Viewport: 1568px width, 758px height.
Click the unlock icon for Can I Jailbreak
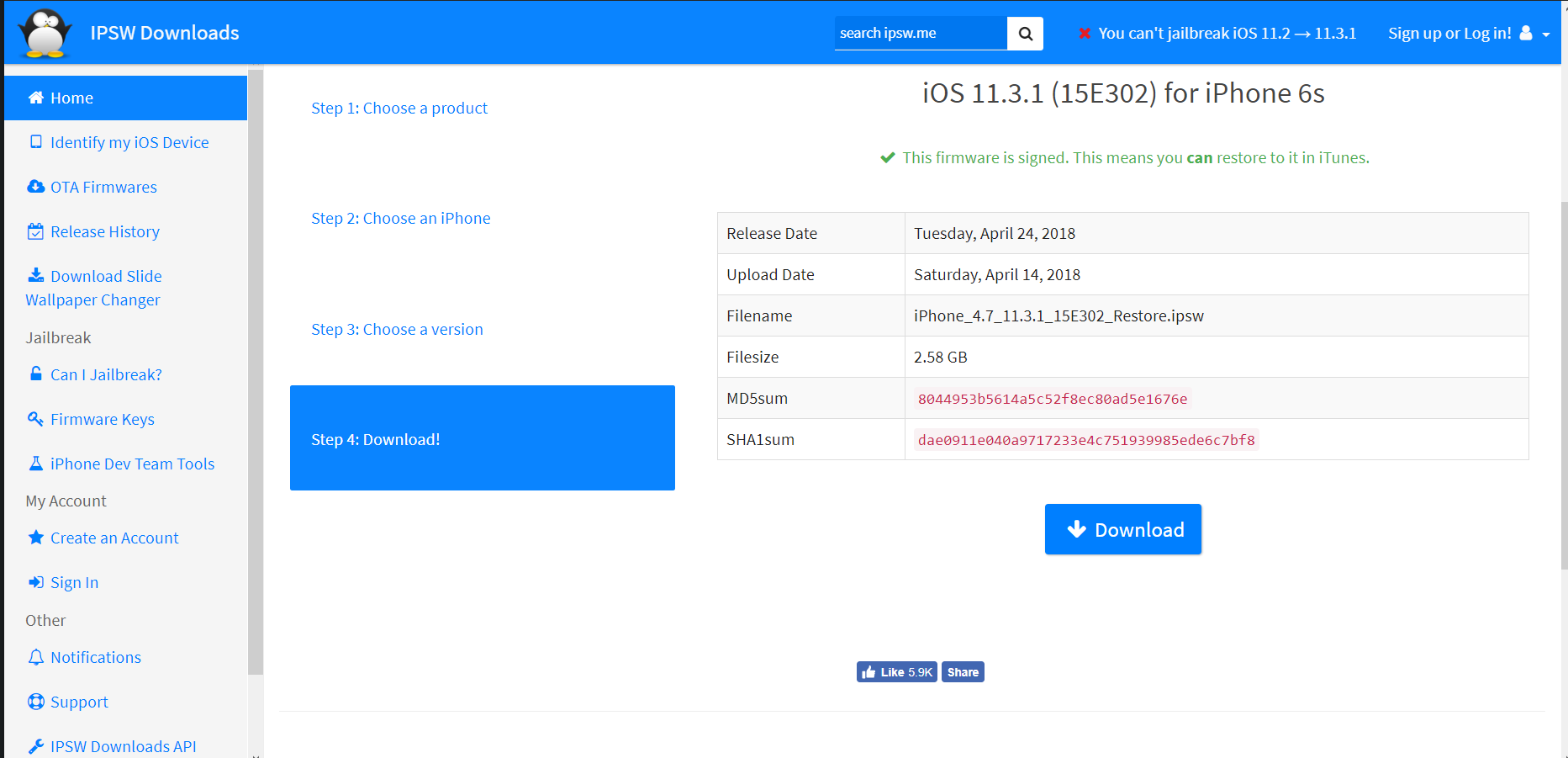[35, 374]
